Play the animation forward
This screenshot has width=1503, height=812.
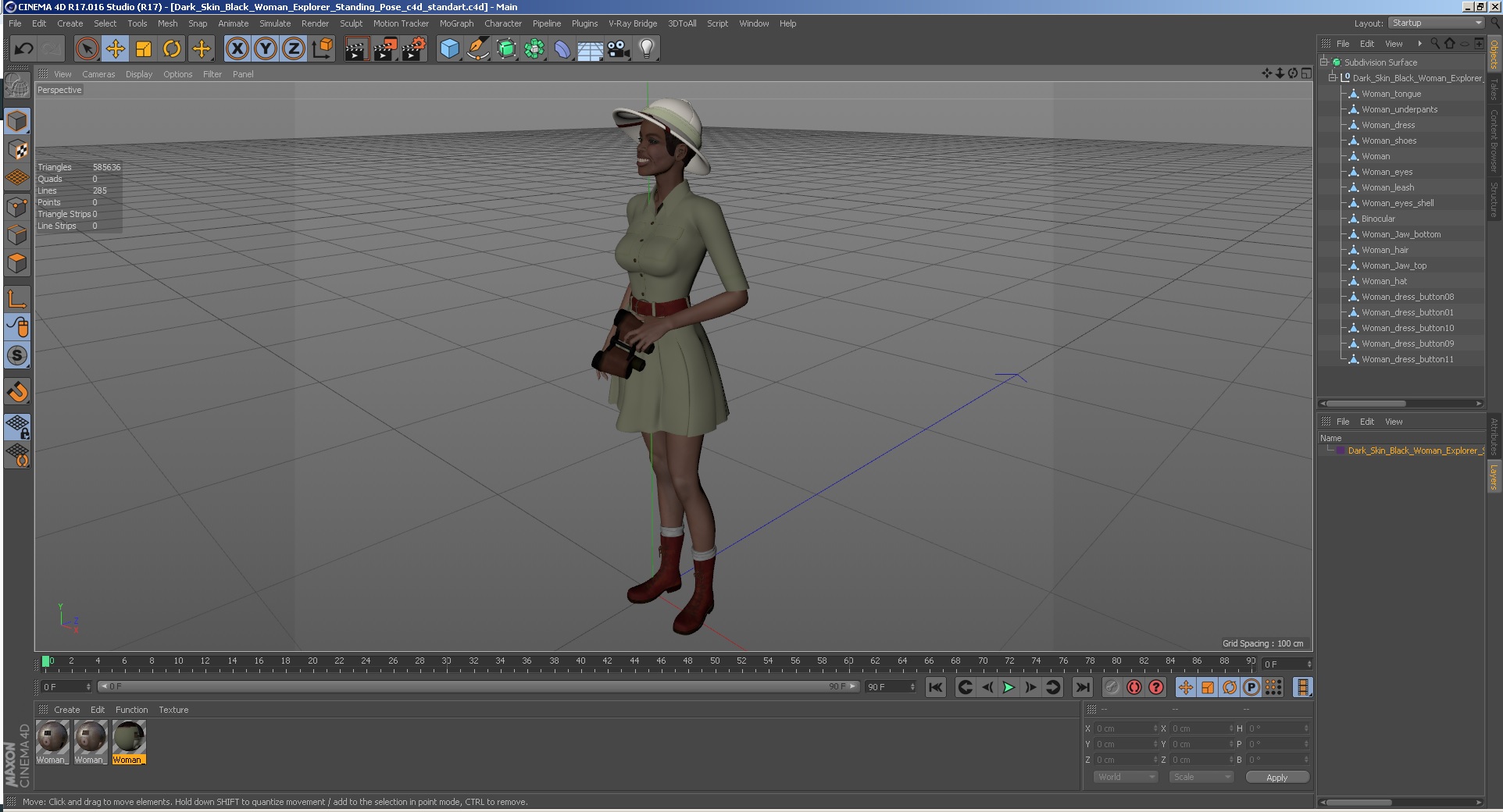(1009, 687)
